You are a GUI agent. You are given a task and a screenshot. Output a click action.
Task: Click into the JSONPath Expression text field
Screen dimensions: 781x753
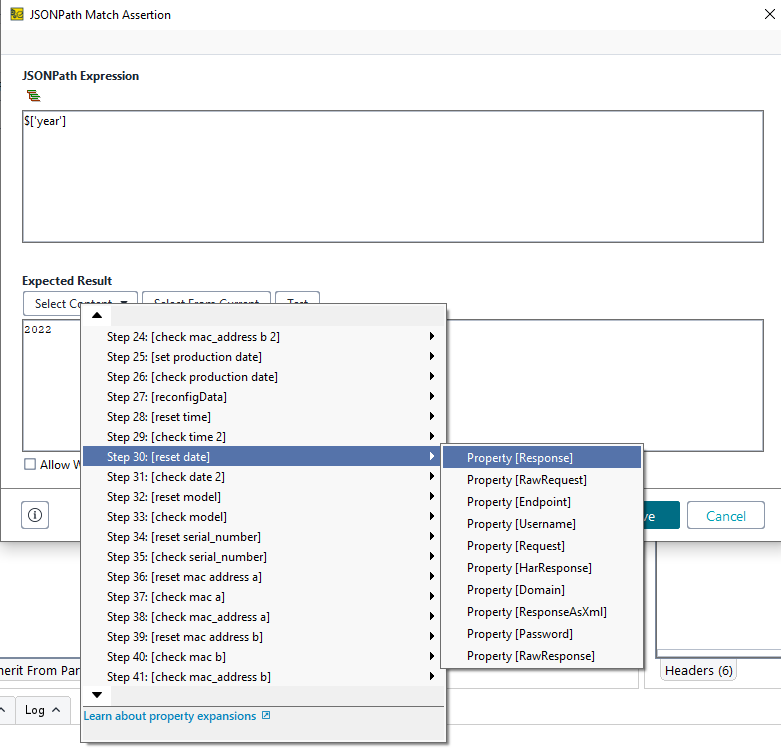coord(392,176)
